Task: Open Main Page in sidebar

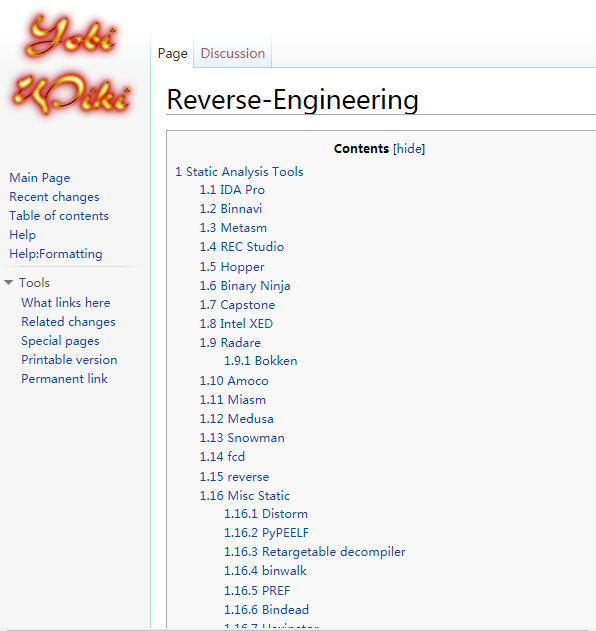Action: tap(40, 177)
